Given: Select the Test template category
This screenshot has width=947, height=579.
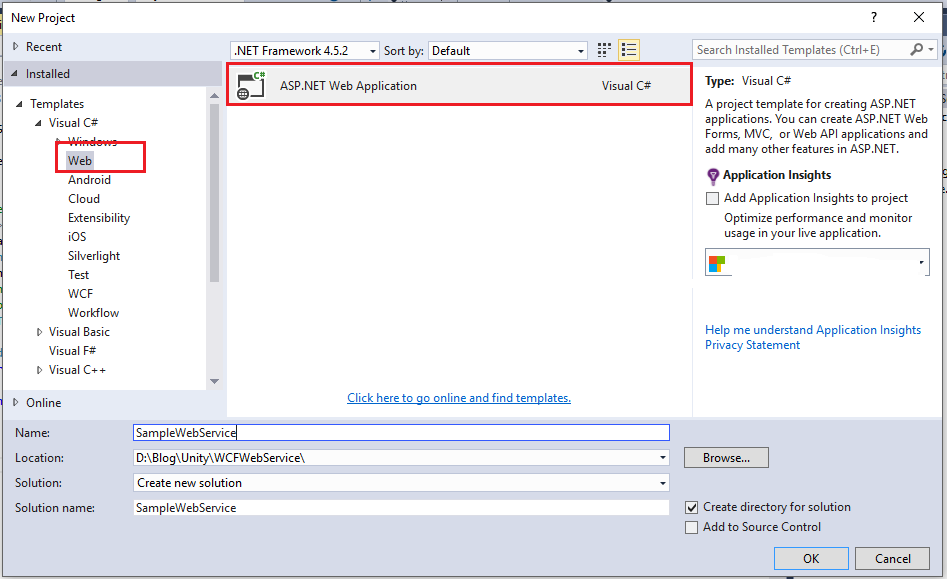Looking at the screenshot, I should click(x=79, y=275).
